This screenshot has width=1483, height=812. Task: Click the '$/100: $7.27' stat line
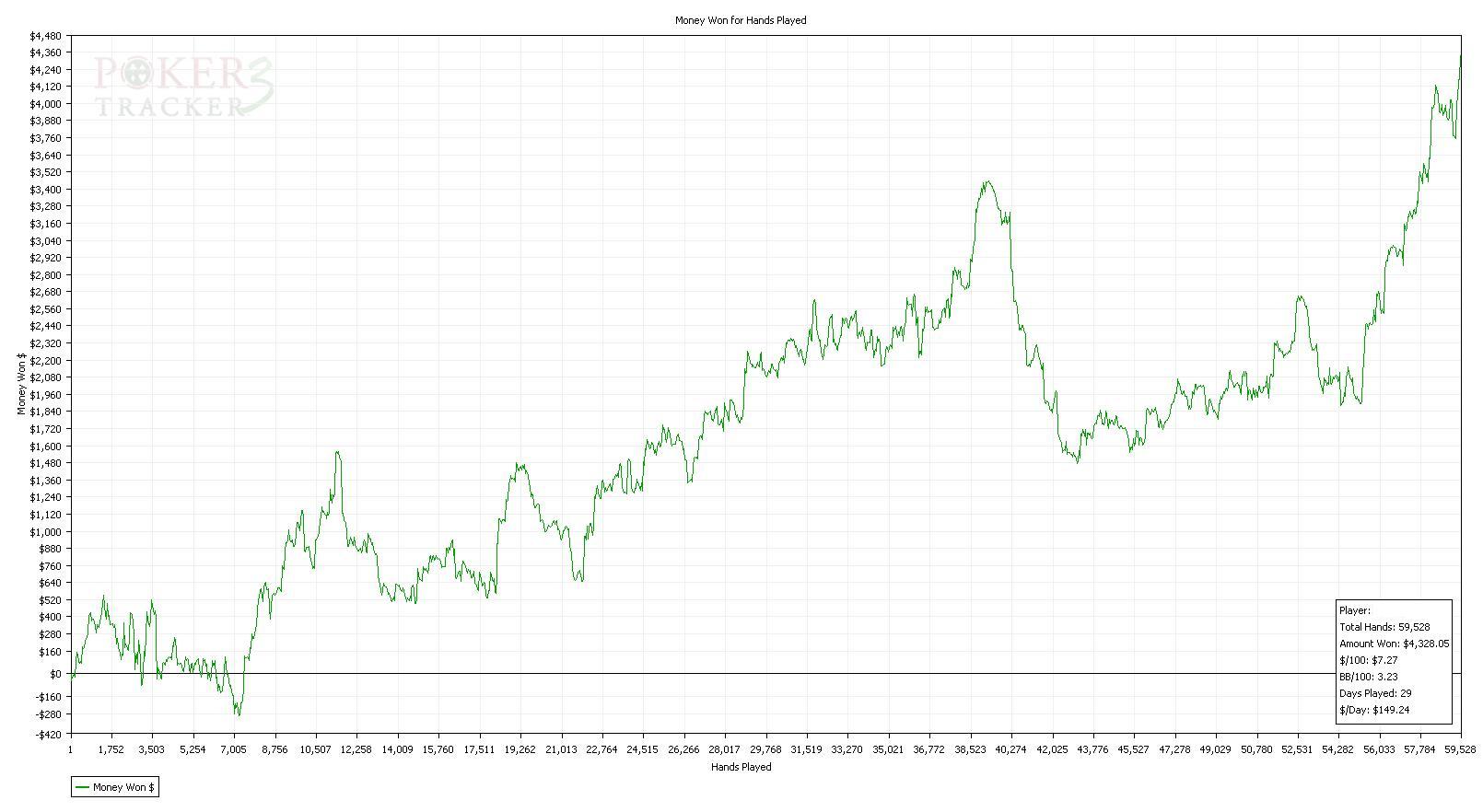[x=1368, y=660]
